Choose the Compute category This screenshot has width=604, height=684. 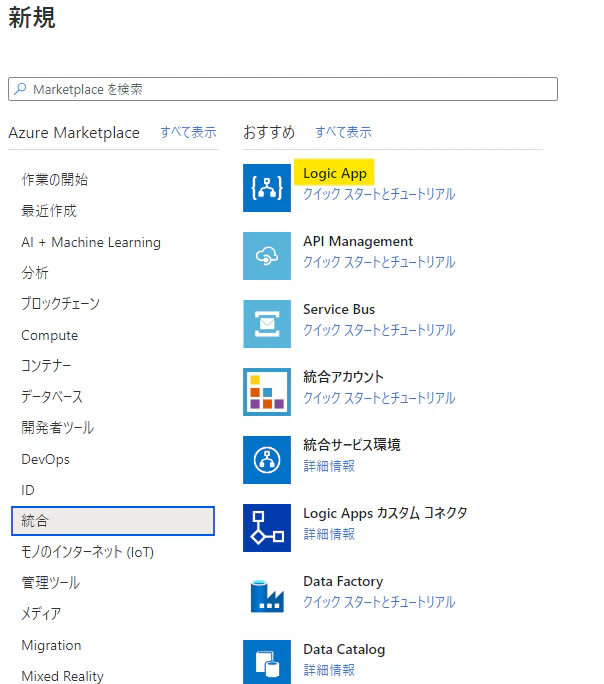(x=50, y=335)
